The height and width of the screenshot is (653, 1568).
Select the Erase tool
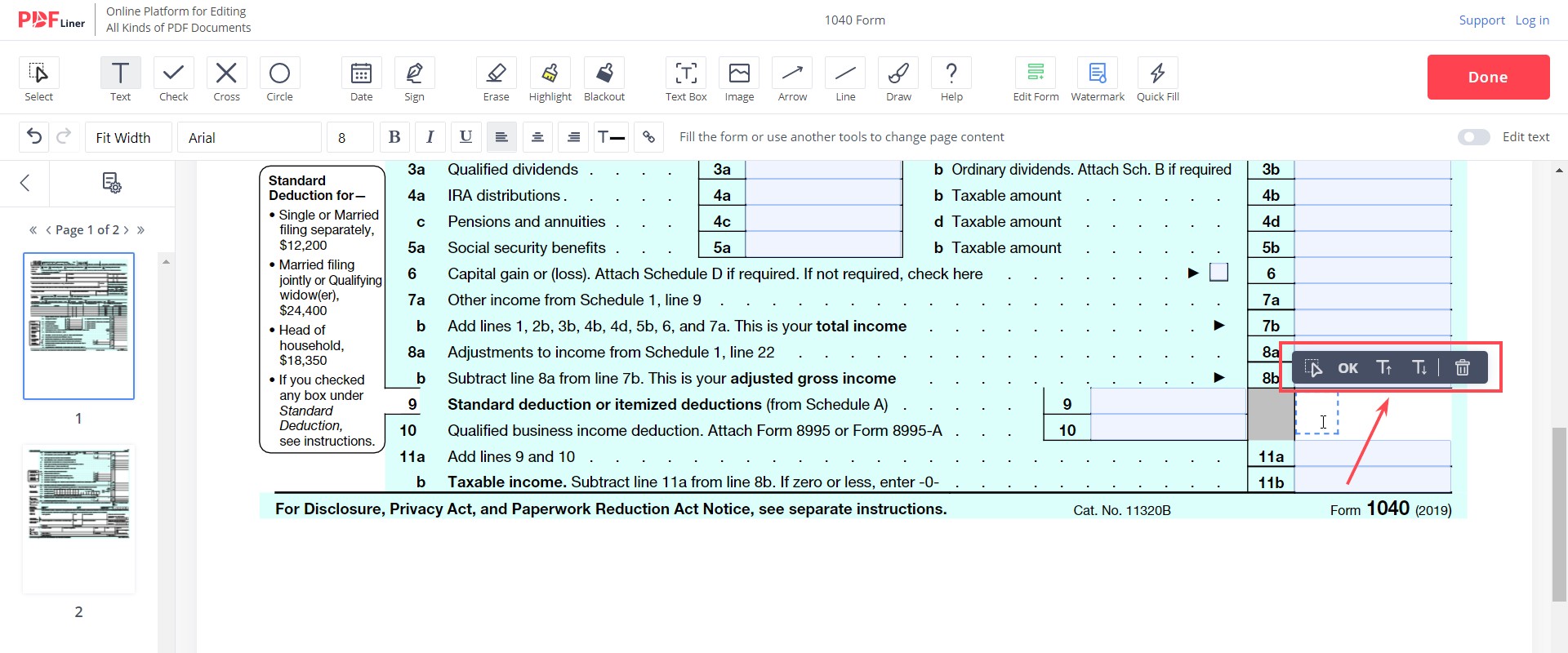(496, 79)
